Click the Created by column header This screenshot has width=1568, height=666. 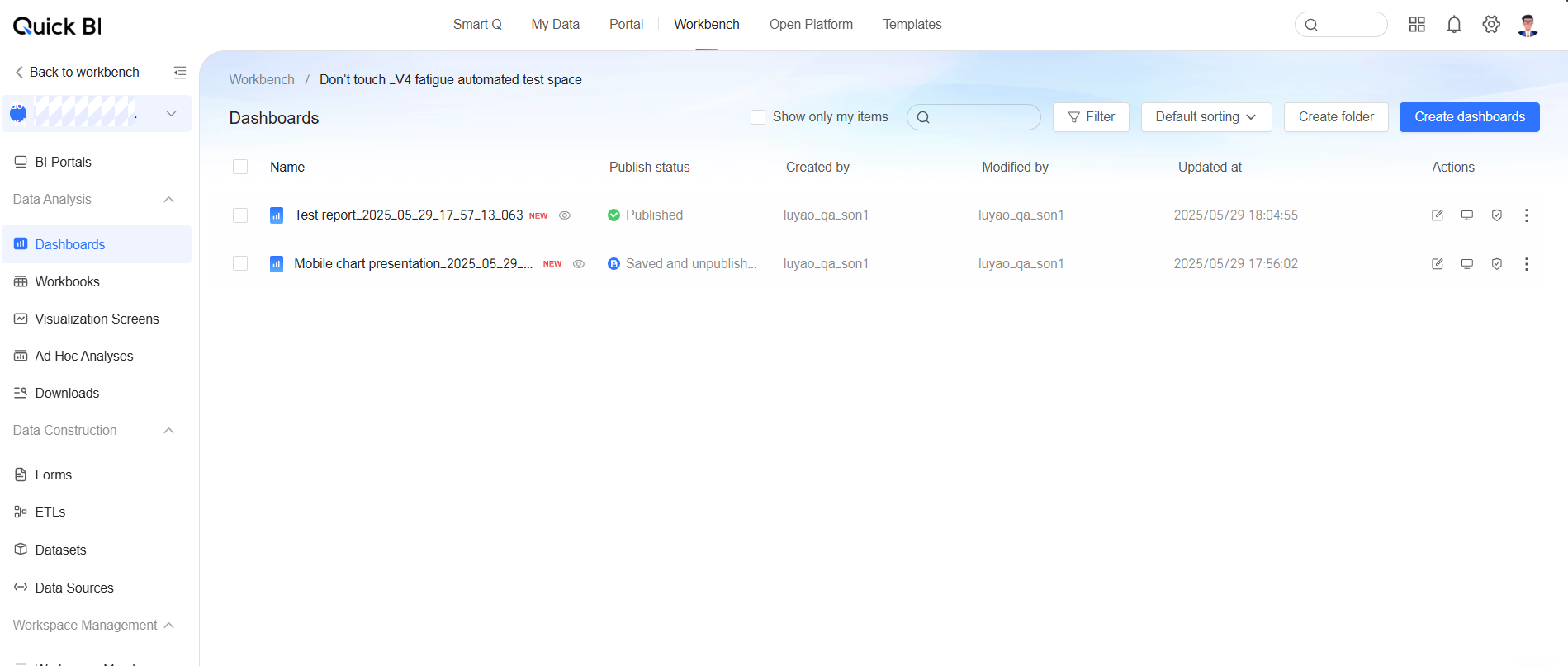pyautogui.click(x=817, y=168)
